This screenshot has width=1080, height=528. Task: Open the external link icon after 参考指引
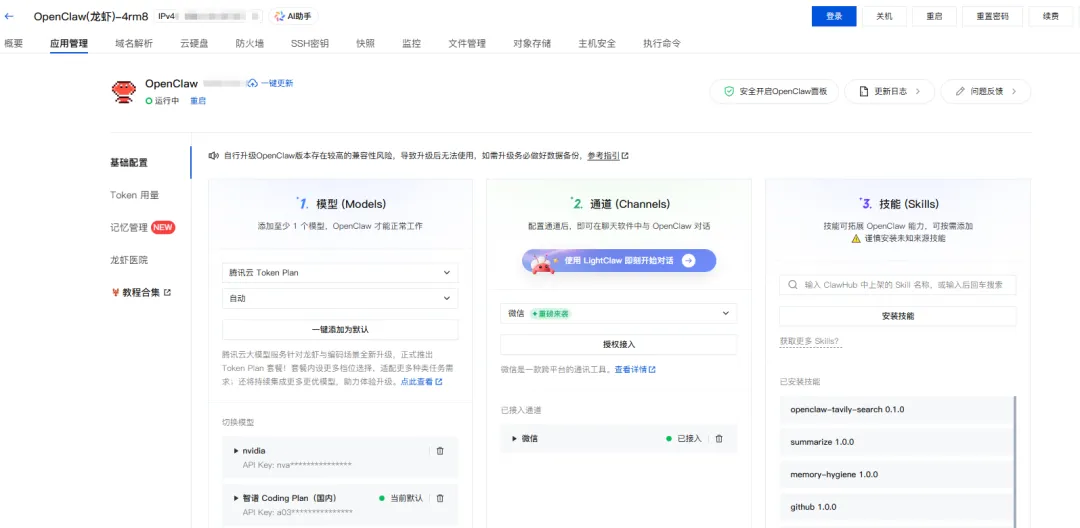625,156
